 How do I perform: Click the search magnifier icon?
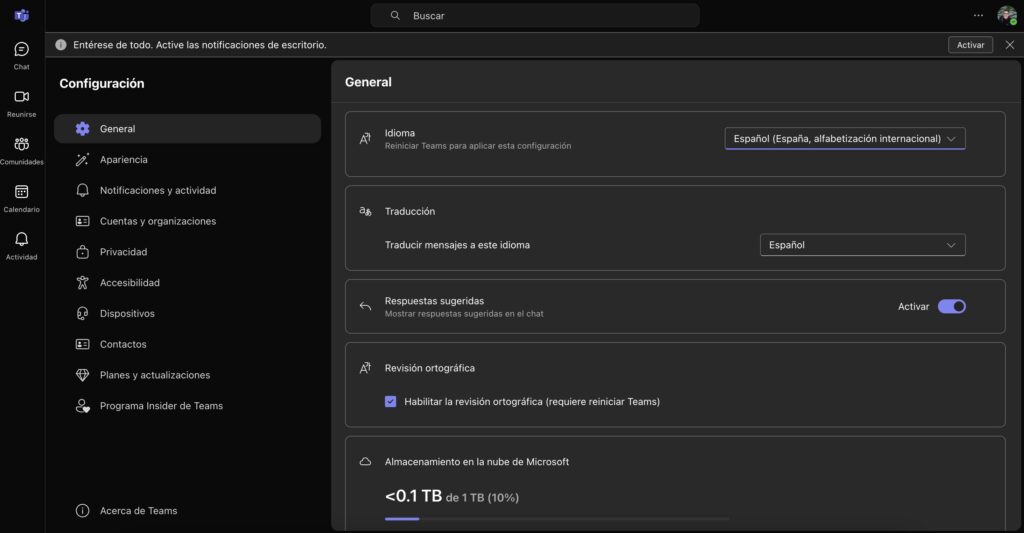point(395,15)
